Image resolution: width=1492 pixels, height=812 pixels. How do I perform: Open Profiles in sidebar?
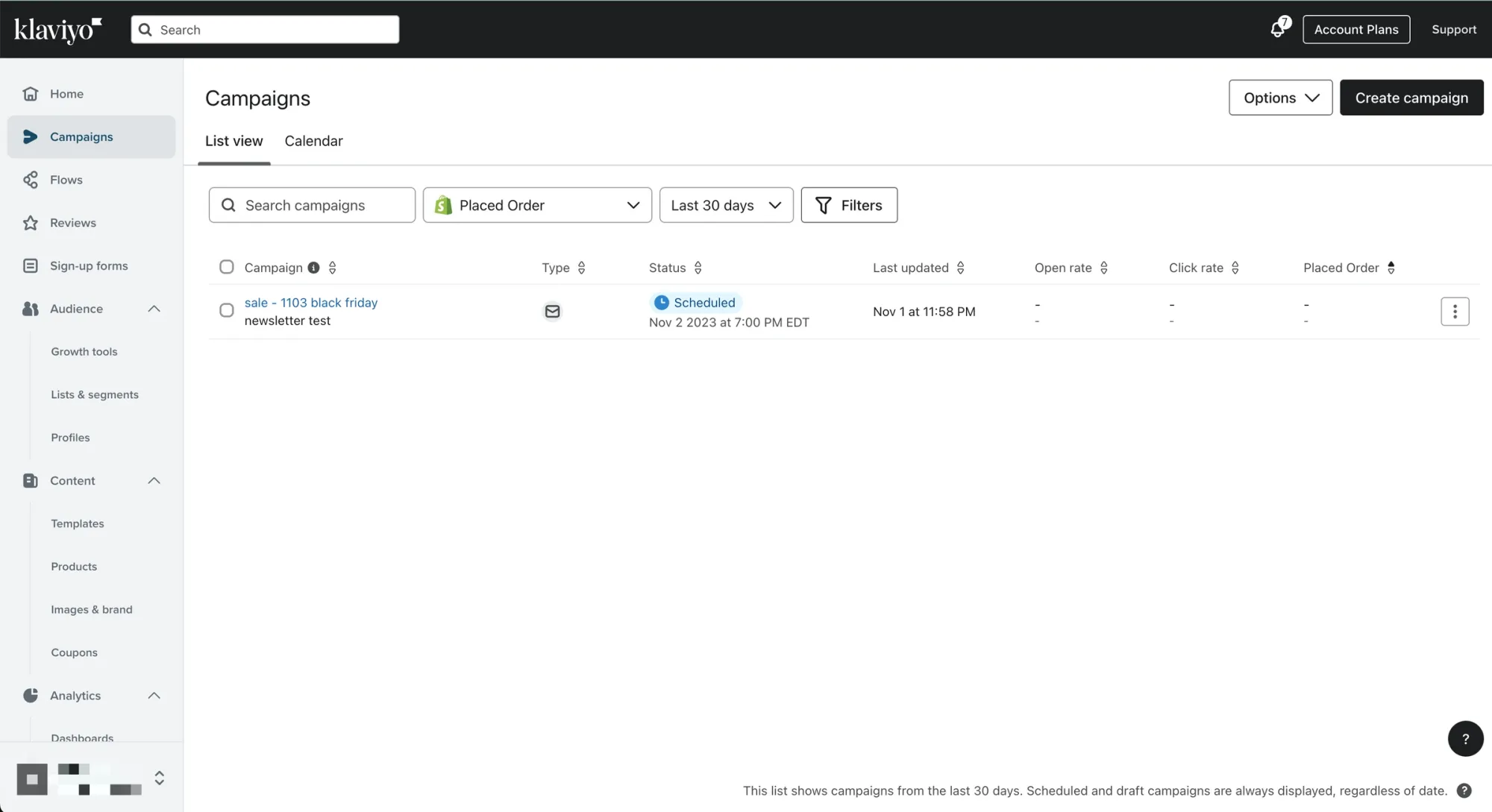pos(70,438)
